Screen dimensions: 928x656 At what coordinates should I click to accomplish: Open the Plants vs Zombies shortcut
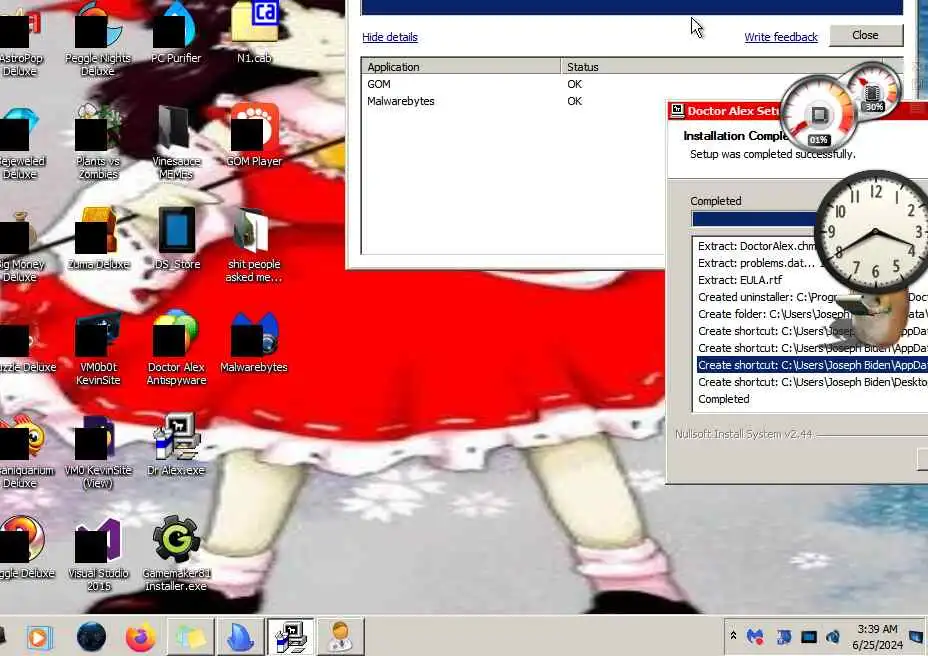point(98,142)
